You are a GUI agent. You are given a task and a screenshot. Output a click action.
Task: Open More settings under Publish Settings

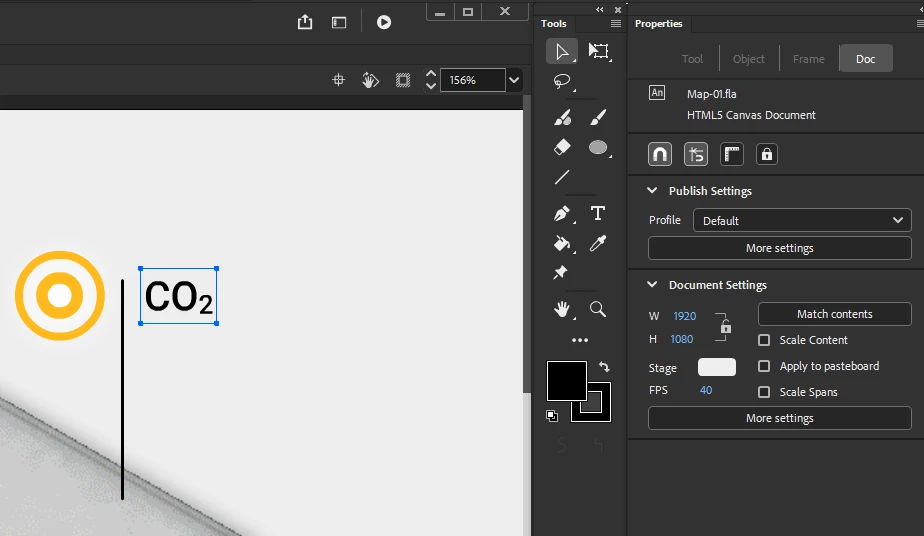[x=780, y=248]
